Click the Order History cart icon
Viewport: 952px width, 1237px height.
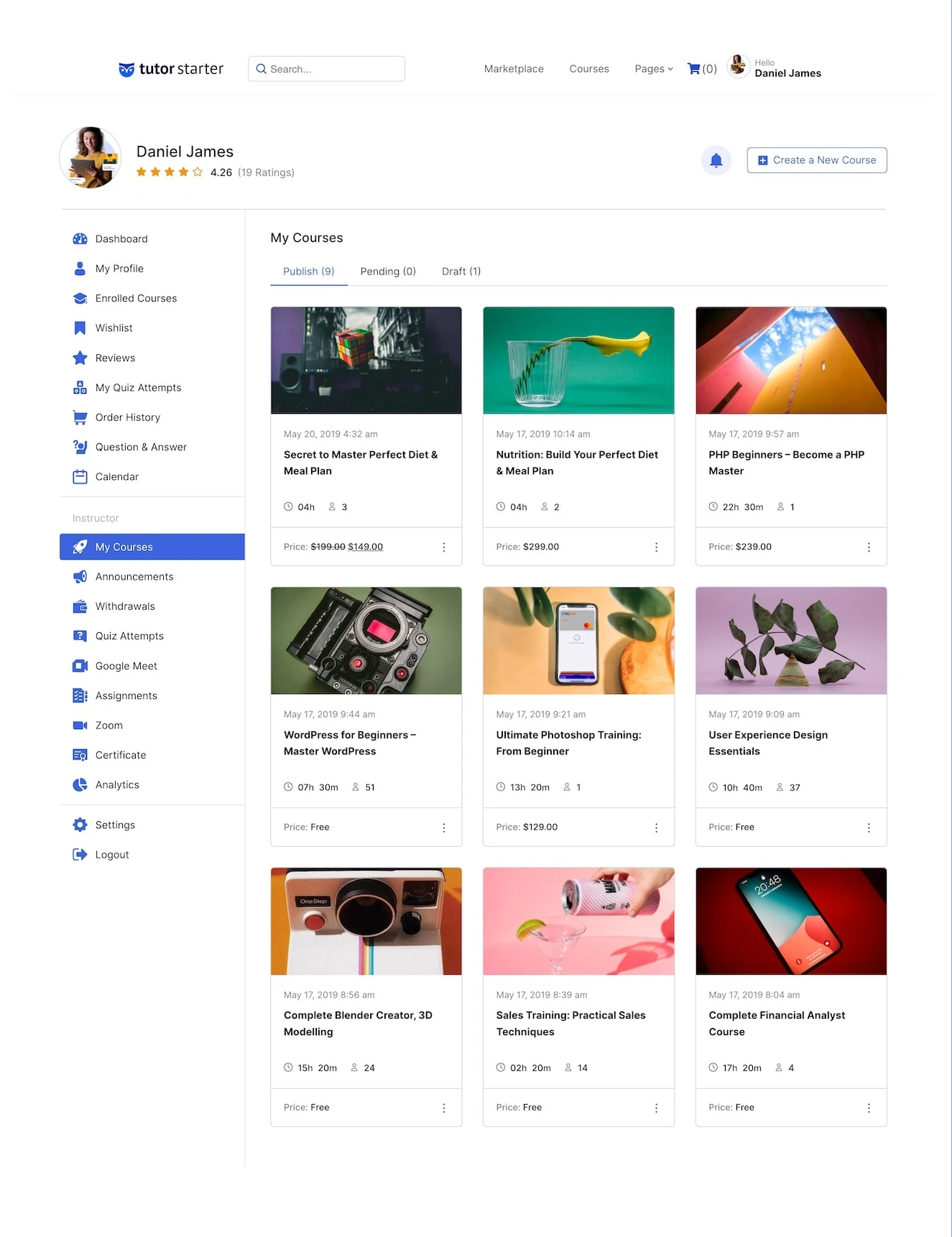80,417
